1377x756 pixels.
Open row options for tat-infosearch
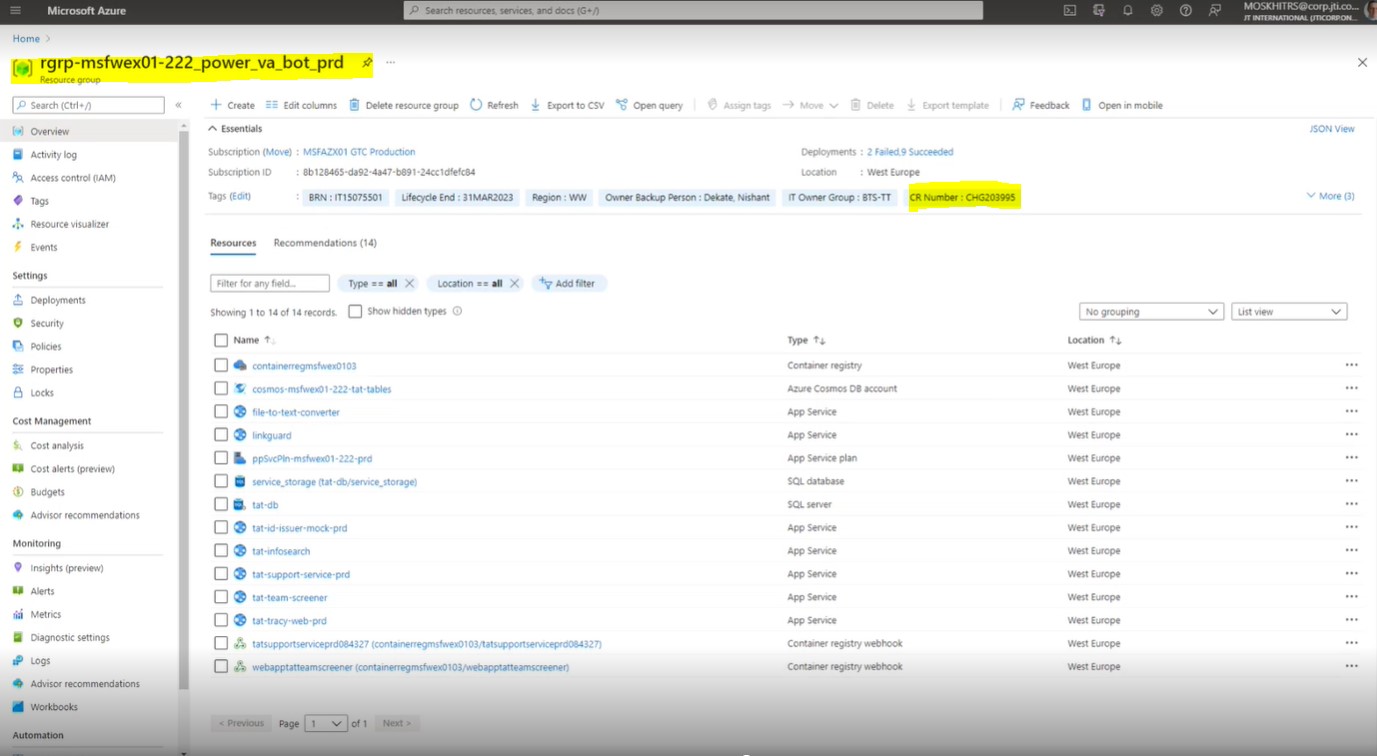point(1351,551)
